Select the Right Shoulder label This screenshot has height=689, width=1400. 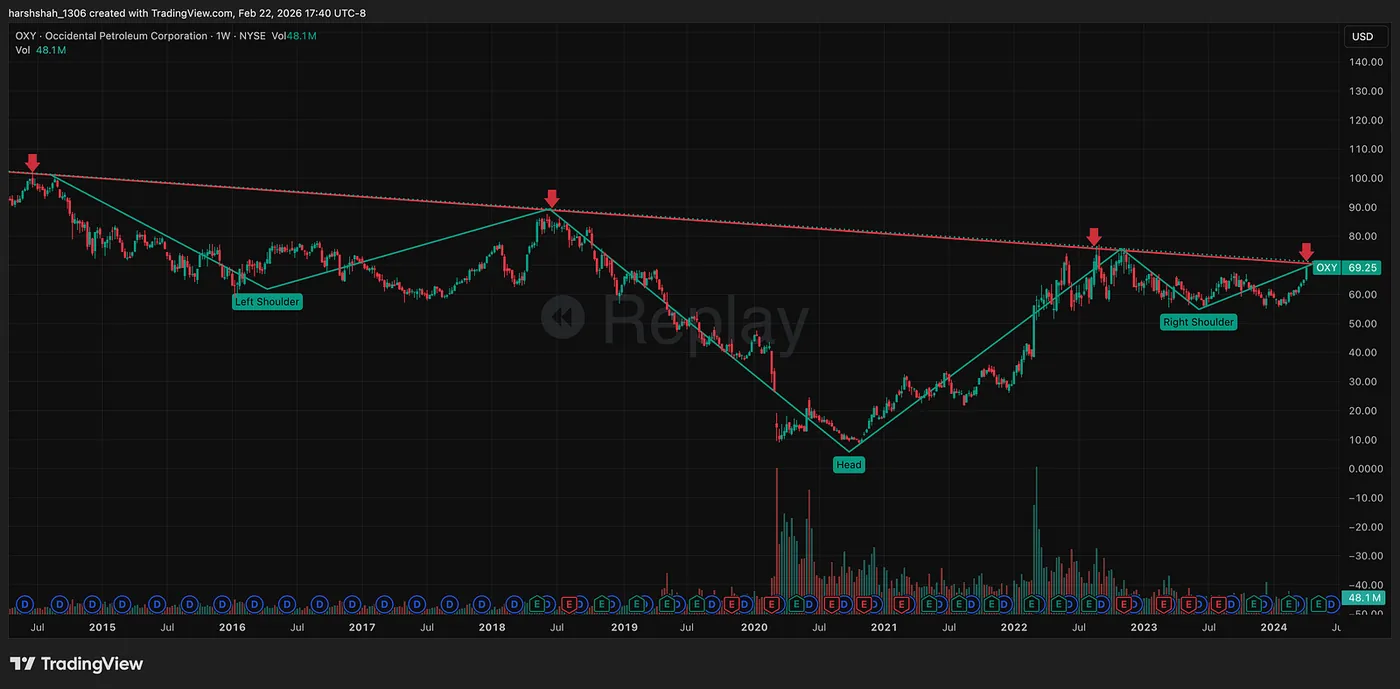[1198, 322]
